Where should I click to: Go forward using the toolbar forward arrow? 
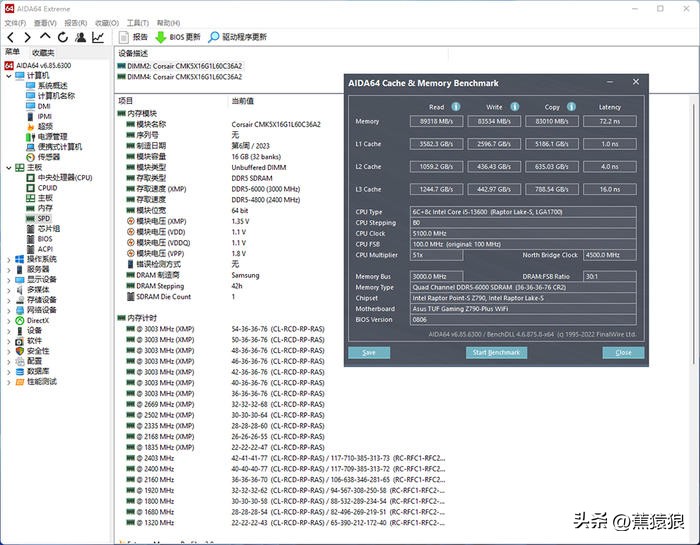(x=28, y=37)
